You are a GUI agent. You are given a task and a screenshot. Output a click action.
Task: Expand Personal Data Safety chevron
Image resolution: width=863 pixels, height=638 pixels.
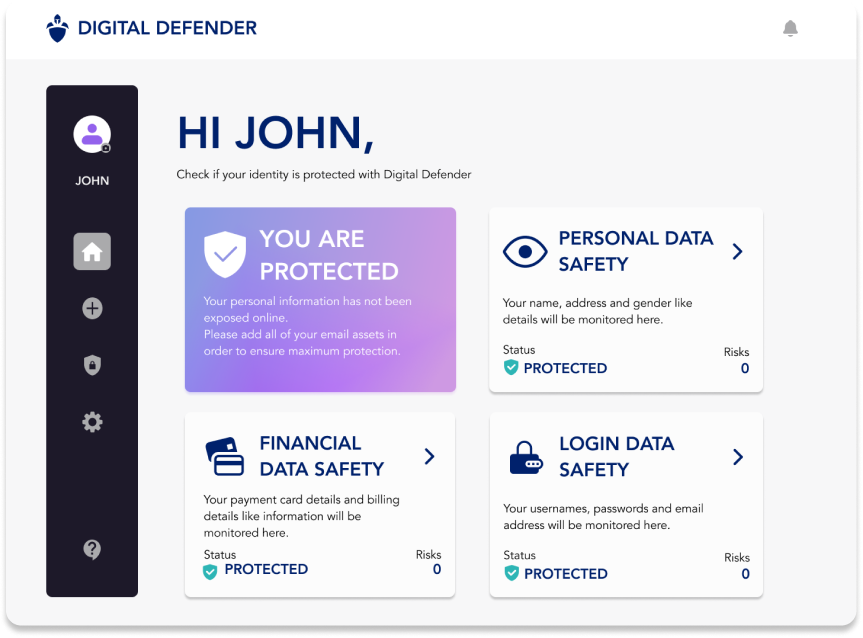[x=738, y=251]
